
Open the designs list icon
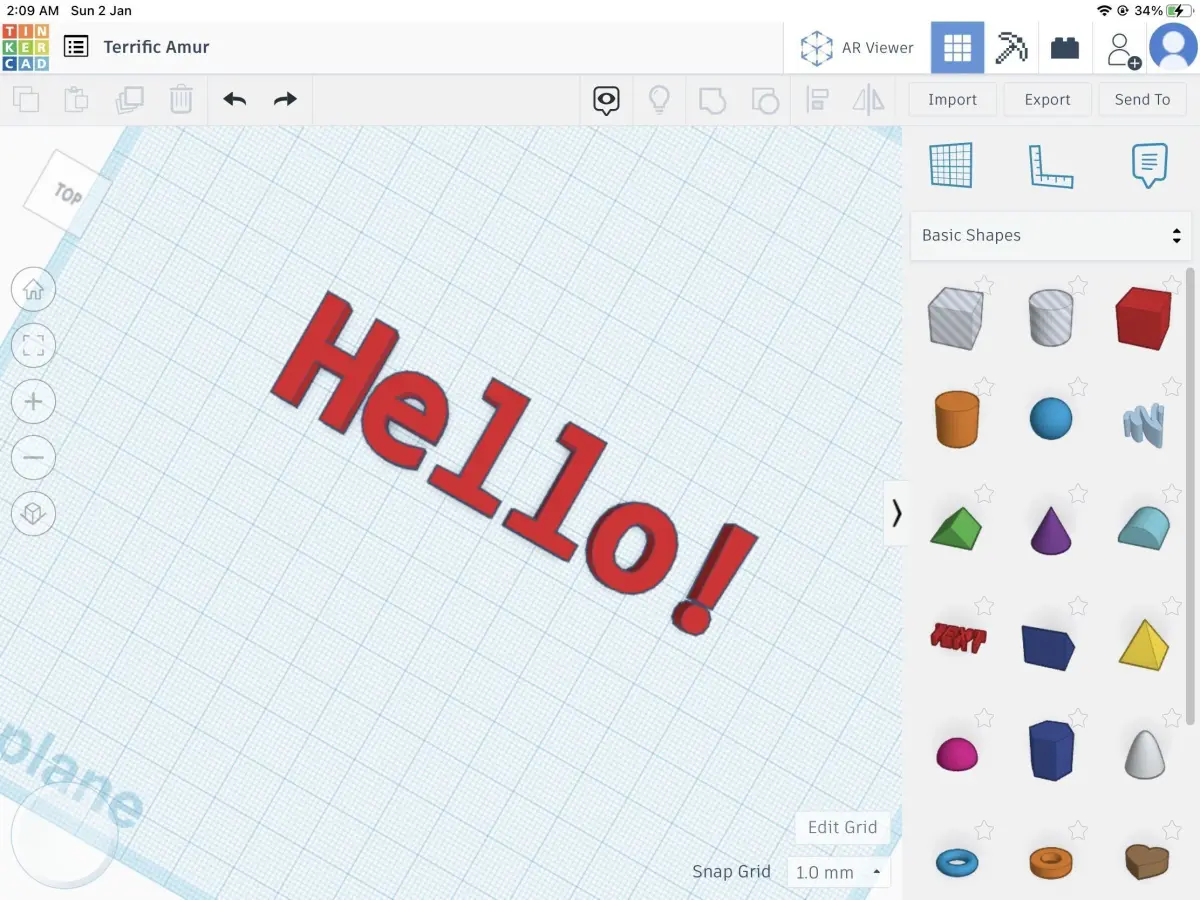click(x=76, y=47)
